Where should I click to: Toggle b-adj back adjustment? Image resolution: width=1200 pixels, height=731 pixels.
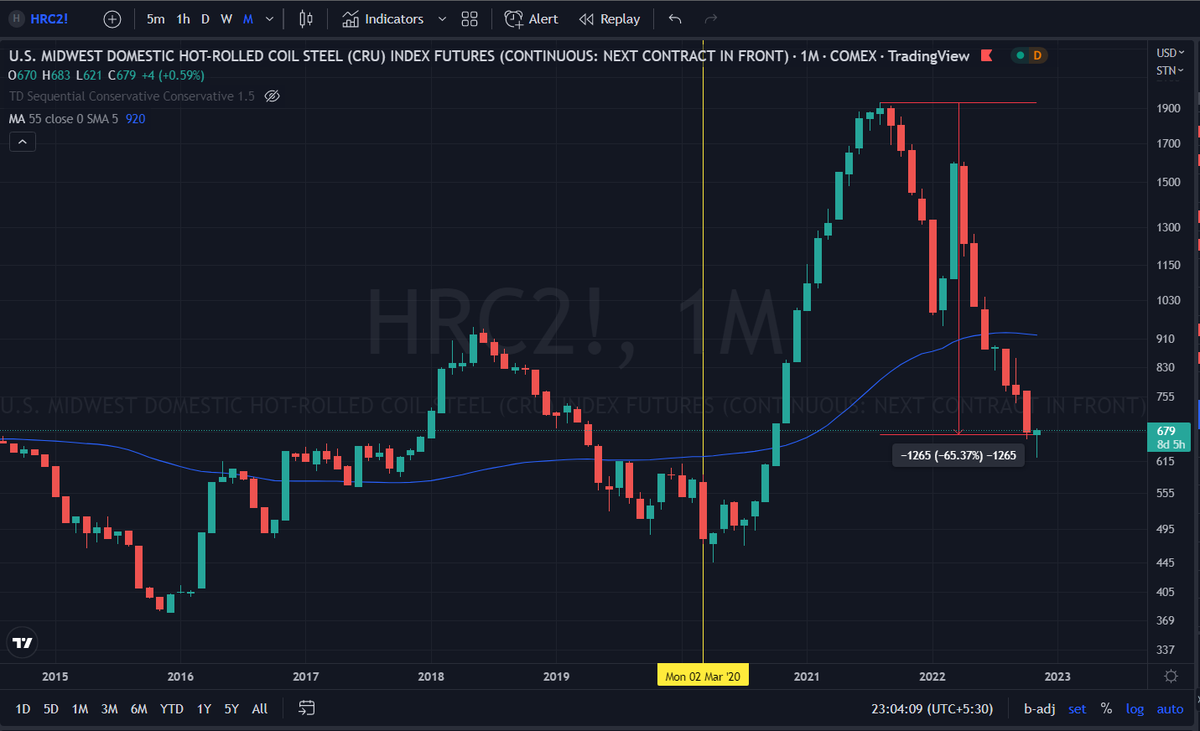pyautogui.click(x=1040, y=708)
